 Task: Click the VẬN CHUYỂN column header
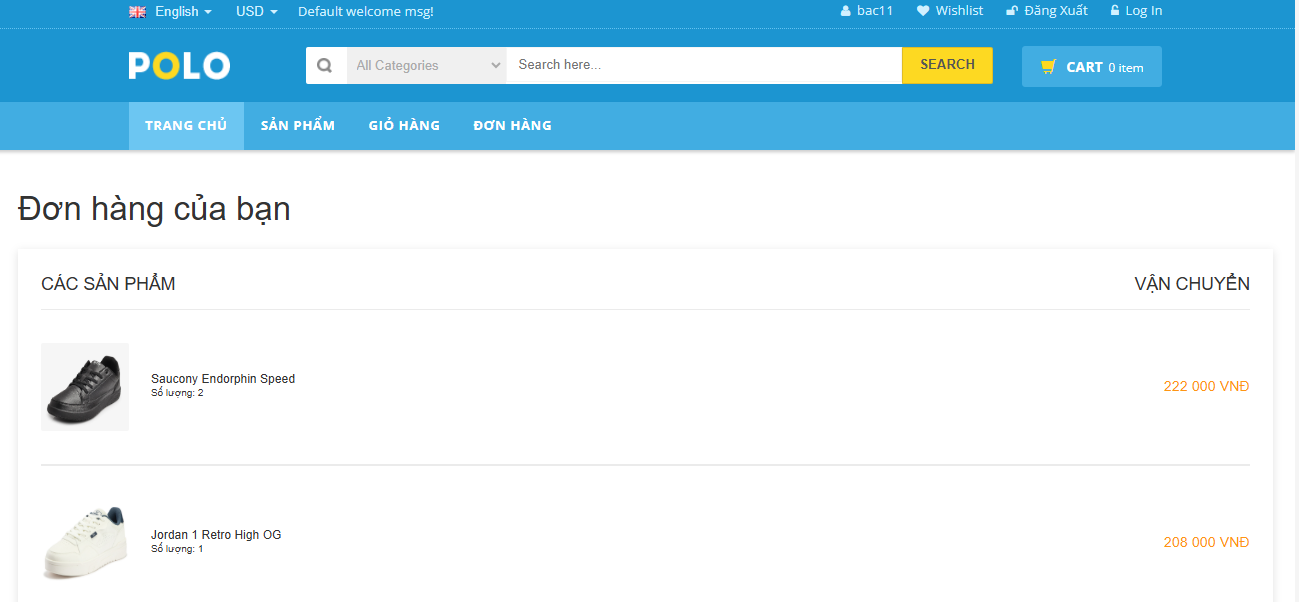coord(1192,284)
